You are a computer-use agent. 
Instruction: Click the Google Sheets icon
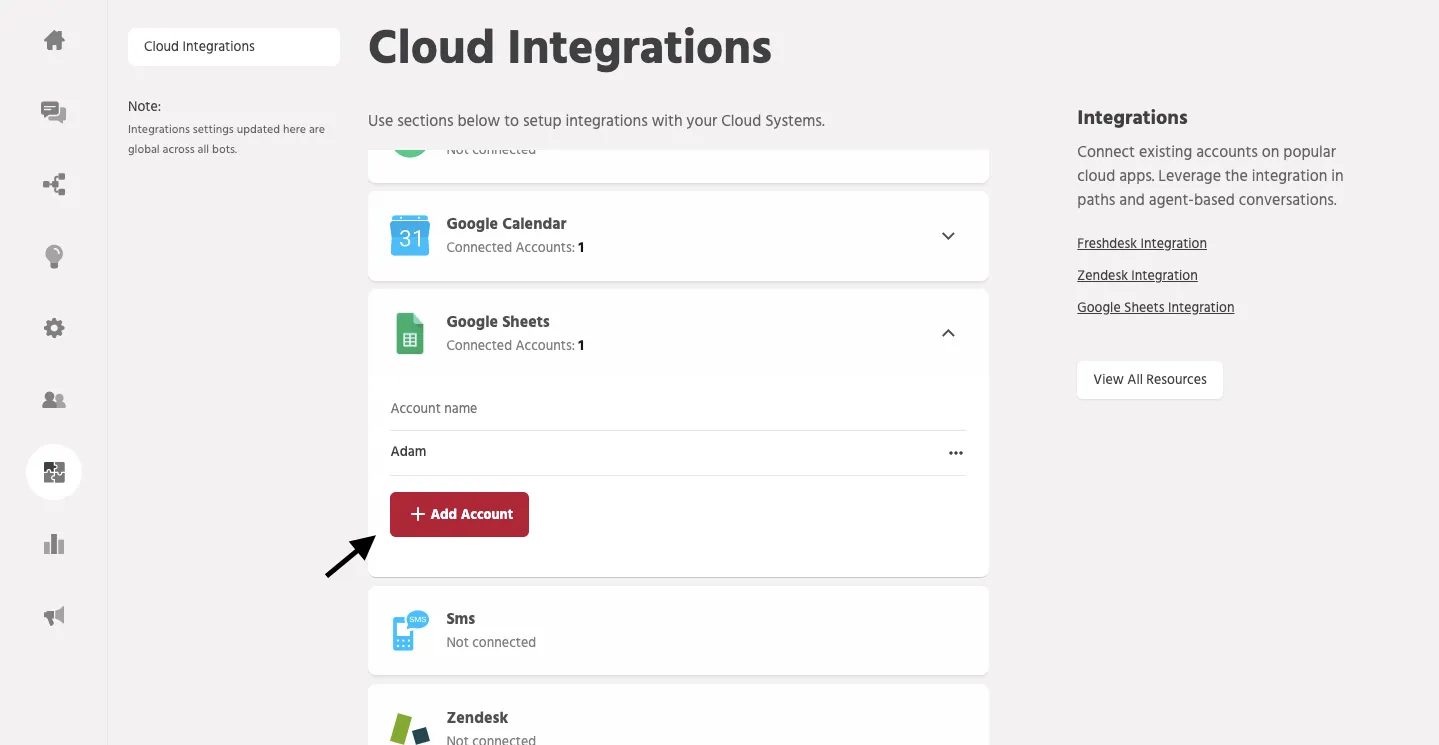pos(409,333)
